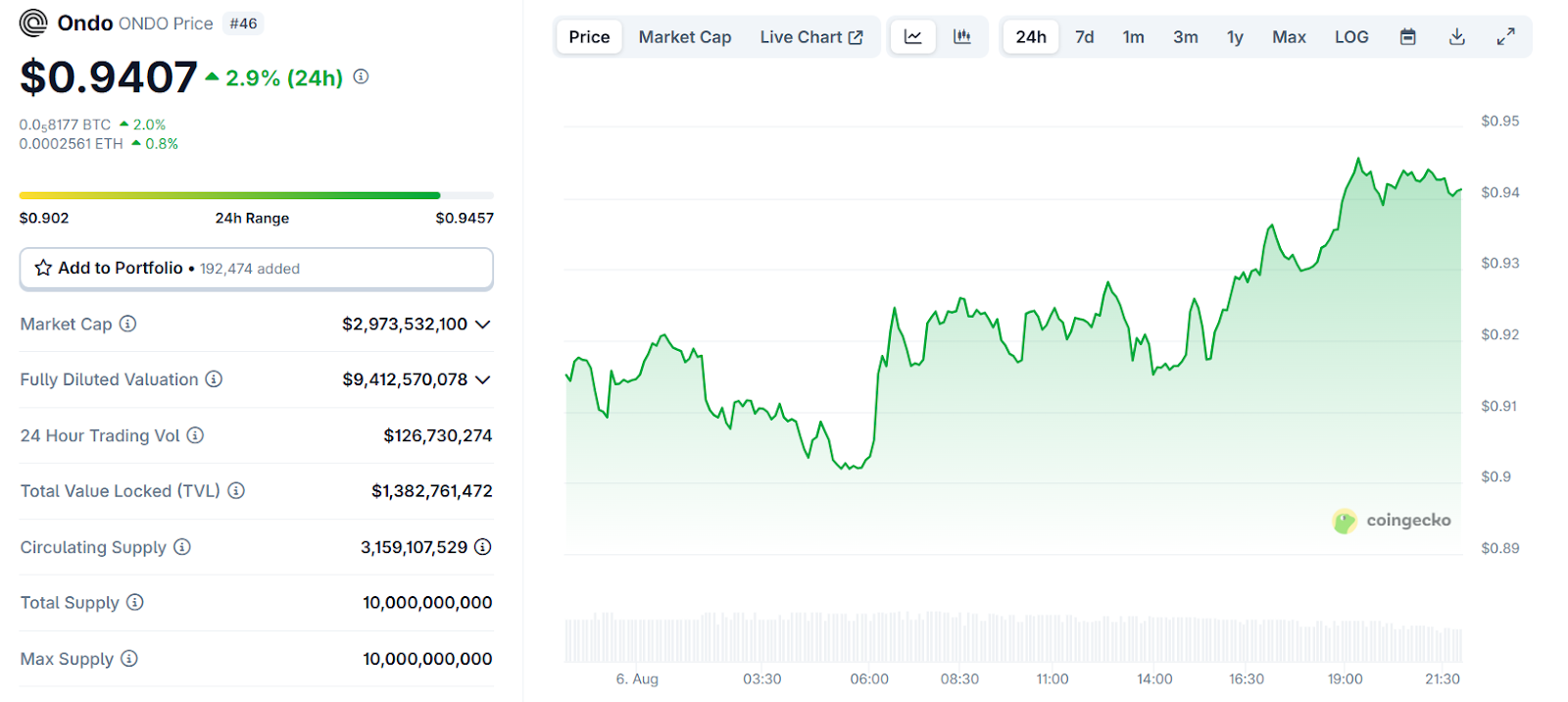Image resolution: width=1568 pixels, height=702 pixels.
Task: Switch to the Market Cap chart tab
Action: tap(685, 37)
